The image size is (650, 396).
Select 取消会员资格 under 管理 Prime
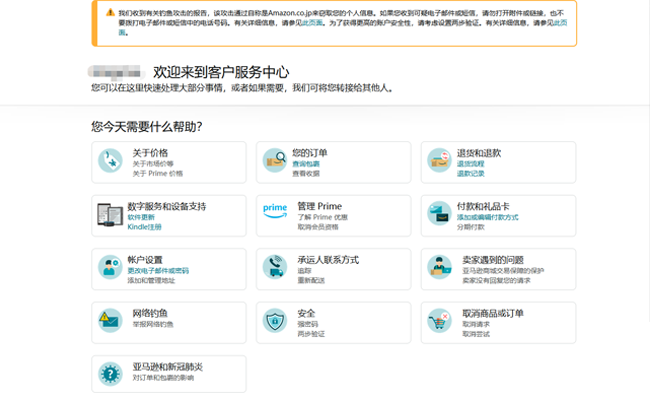click(318, 227)
